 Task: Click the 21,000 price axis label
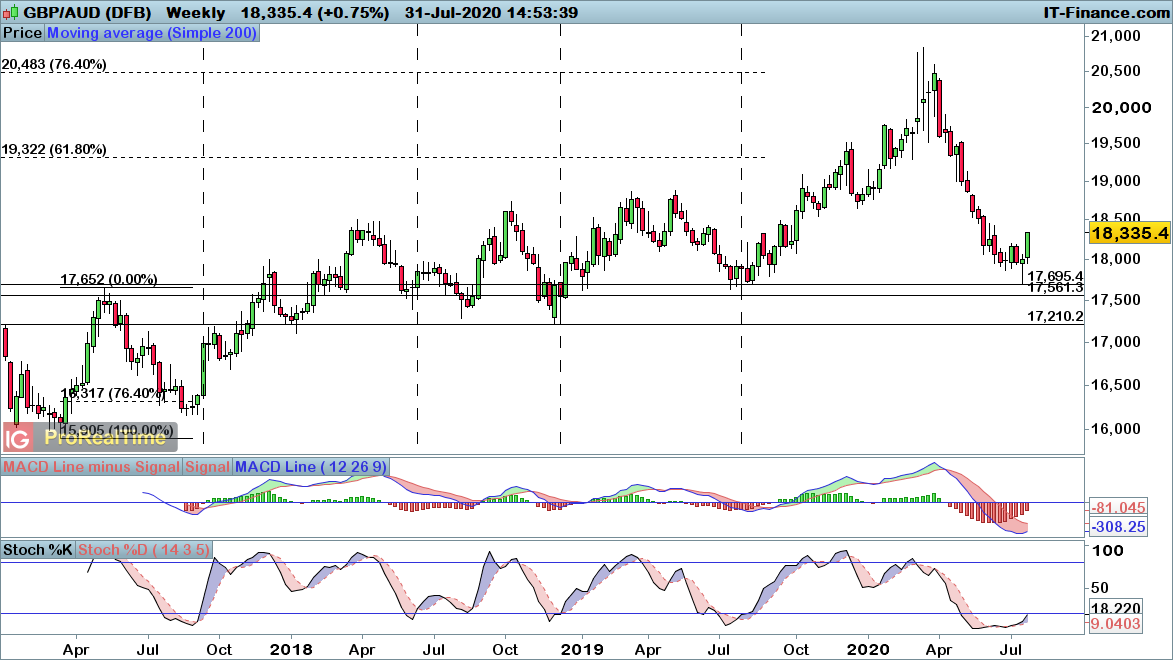(x=1115, y=36)
